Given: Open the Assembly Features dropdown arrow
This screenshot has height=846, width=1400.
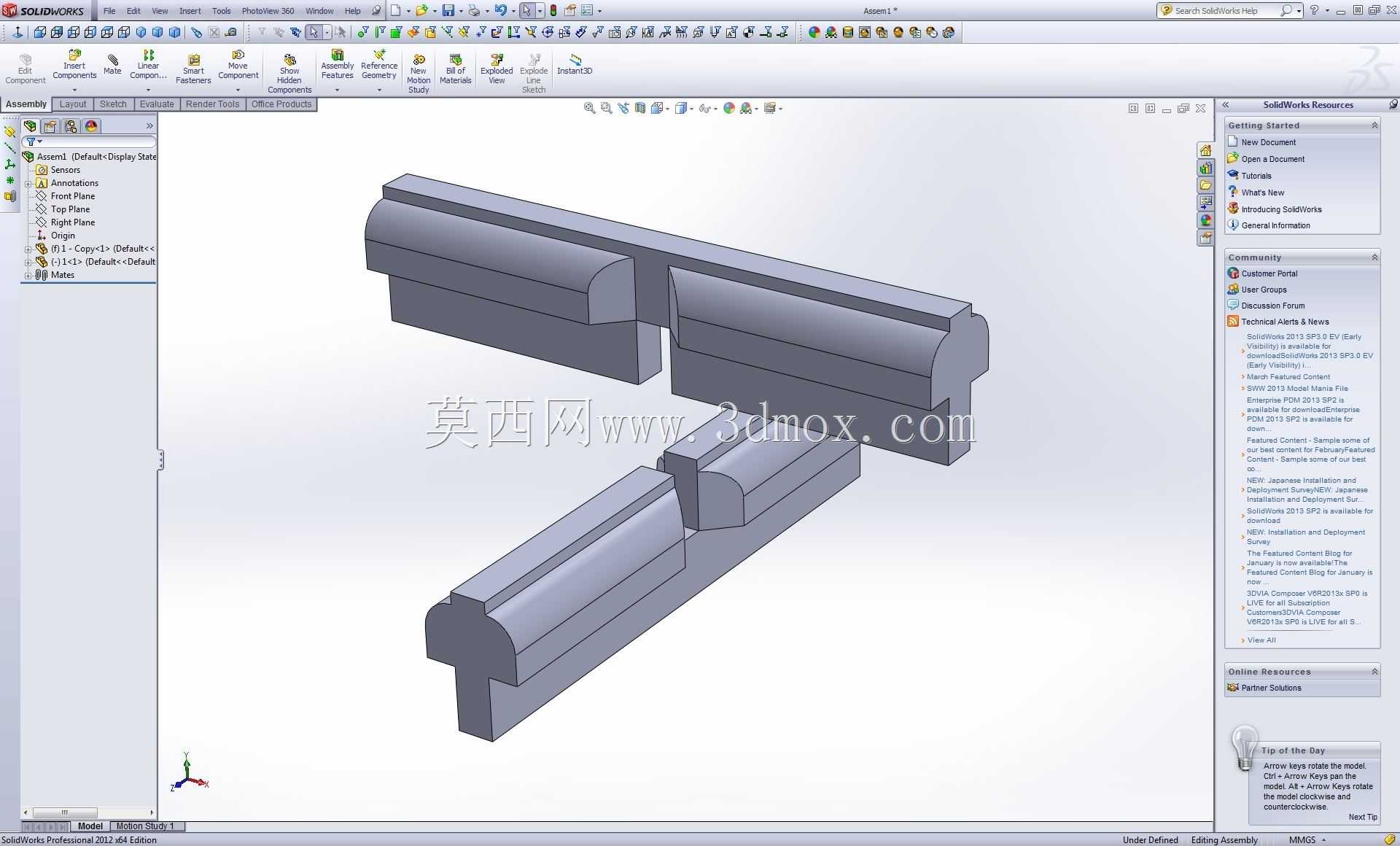Looking at the screenshot, I should 337,90.
